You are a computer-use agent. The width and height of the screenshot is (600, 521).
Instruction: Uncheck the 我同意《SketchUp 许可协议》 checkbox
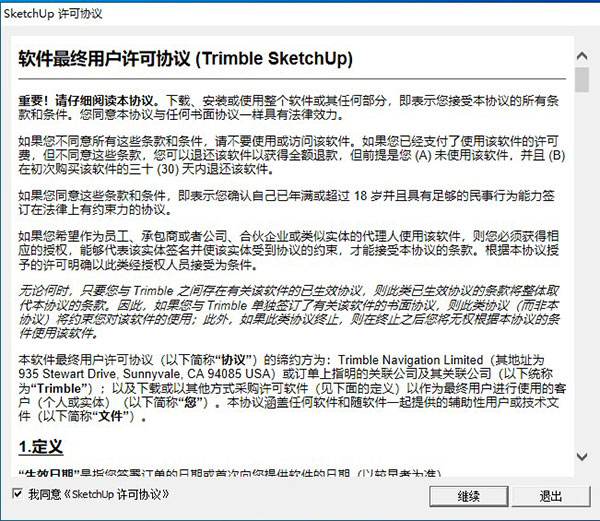18,493
